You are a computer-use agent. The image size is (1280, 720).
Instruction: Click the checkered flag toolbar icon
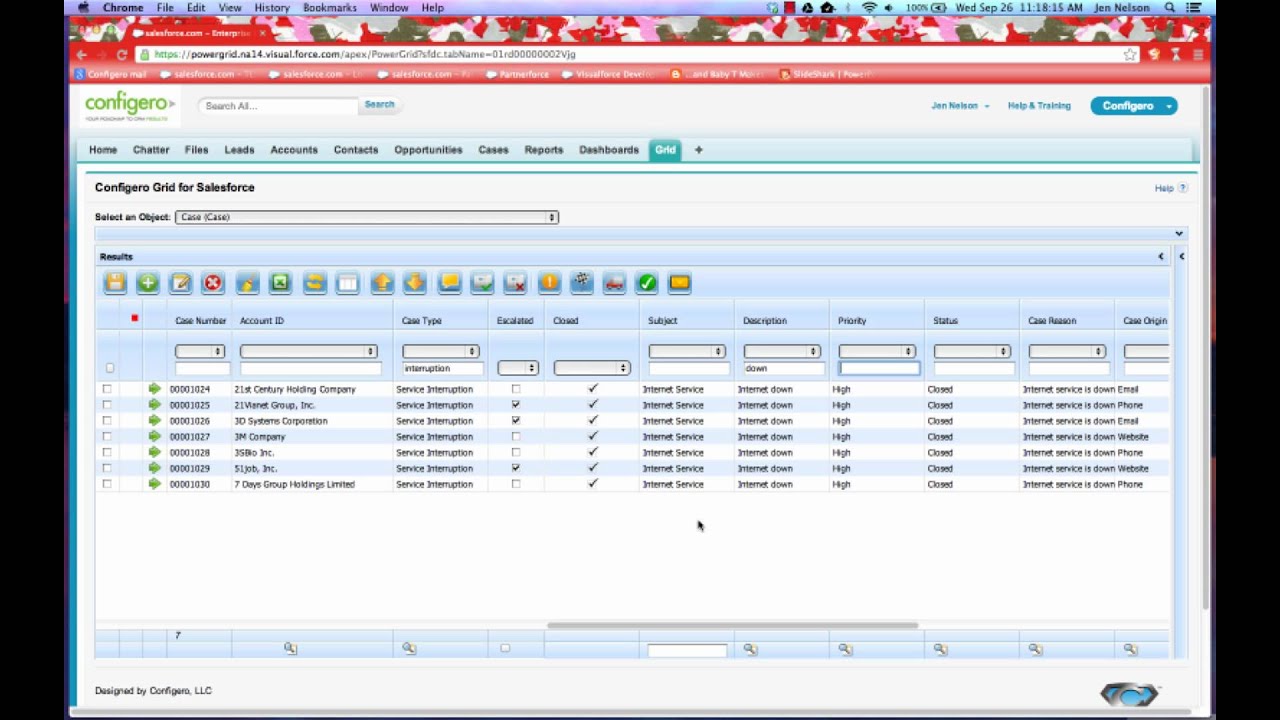(x=581, y=283)
